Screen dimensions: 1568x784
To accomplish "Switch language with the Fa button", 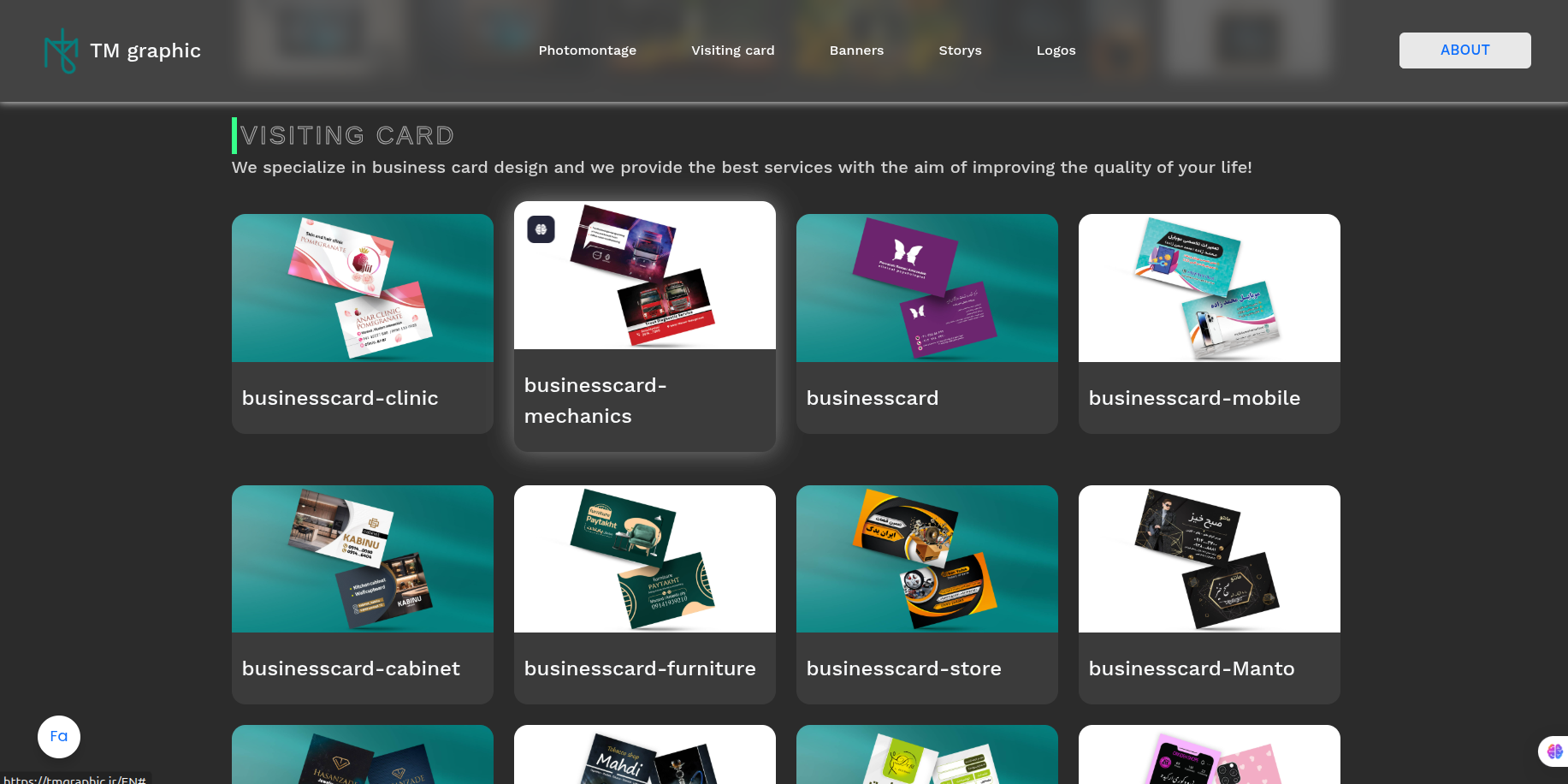I will [59, 736].
